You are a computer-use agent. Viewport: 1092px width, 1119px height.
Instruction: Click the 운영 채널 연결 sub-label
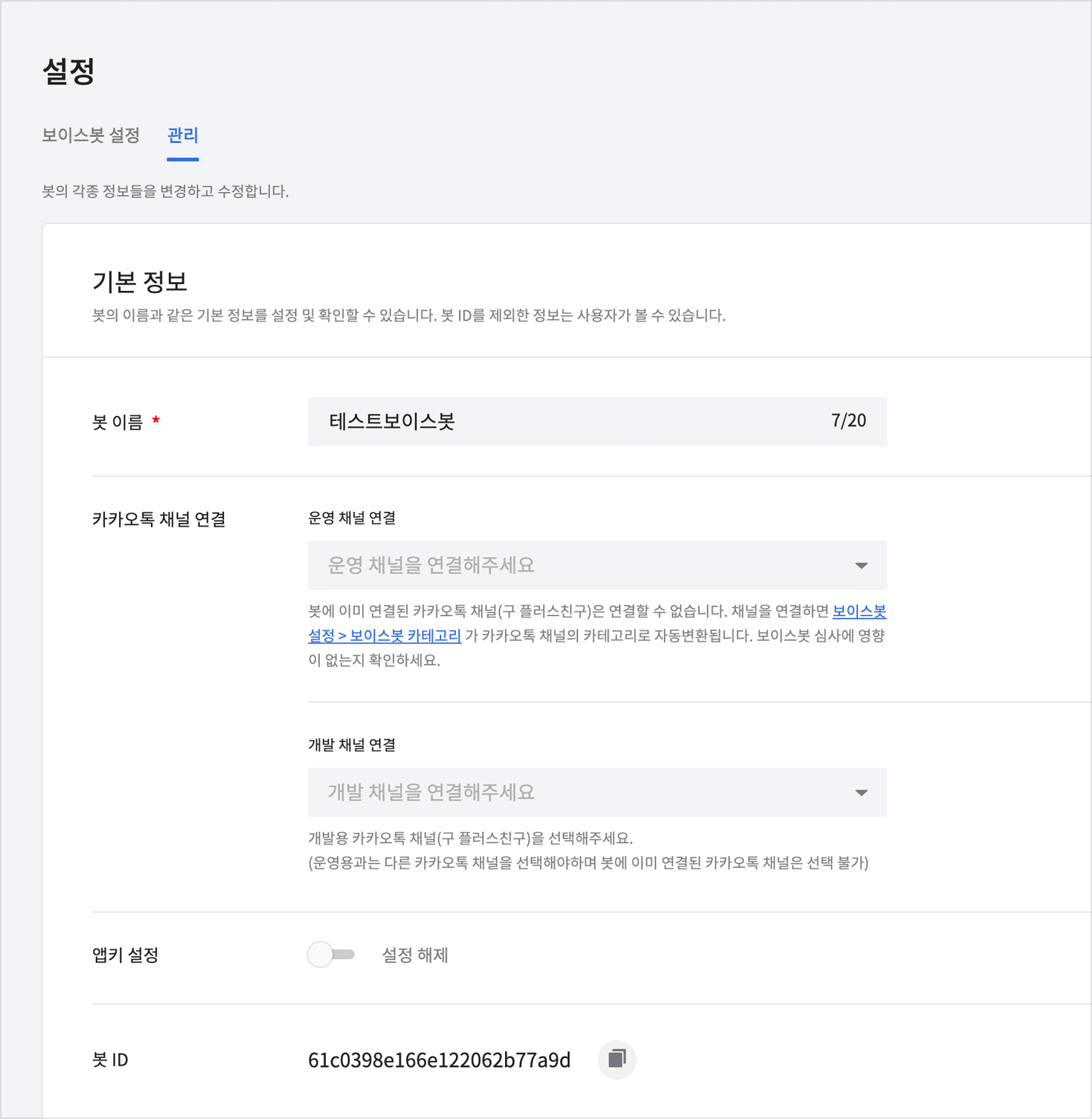(352, 519)
